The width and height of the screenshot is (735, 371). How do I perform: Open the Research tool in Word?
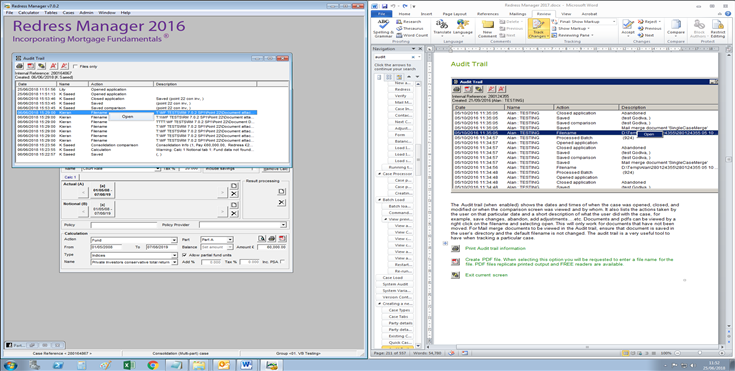click(409, 22)
